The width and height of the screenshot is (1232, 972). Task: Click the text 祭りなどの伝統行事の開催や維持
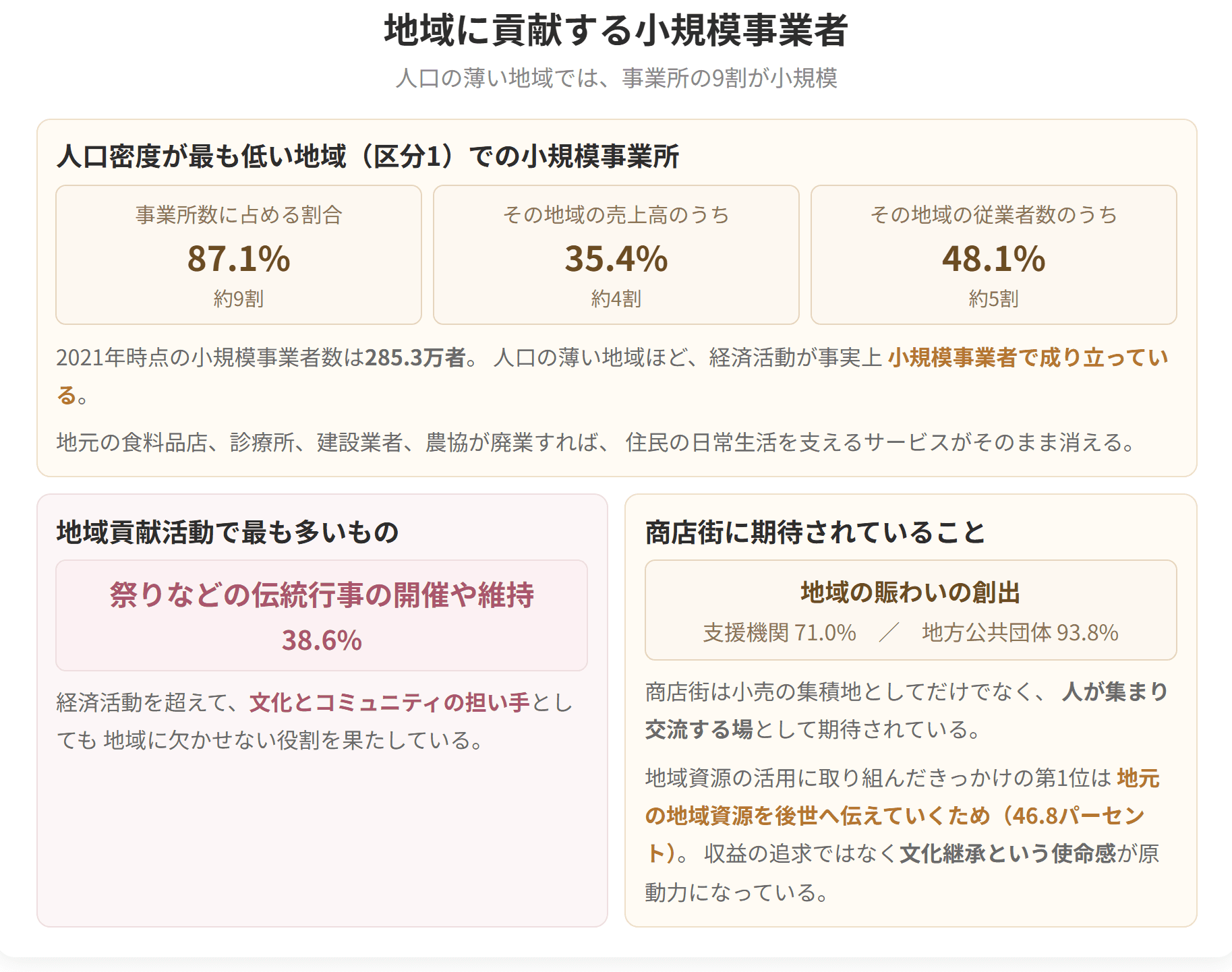point(322,595)
